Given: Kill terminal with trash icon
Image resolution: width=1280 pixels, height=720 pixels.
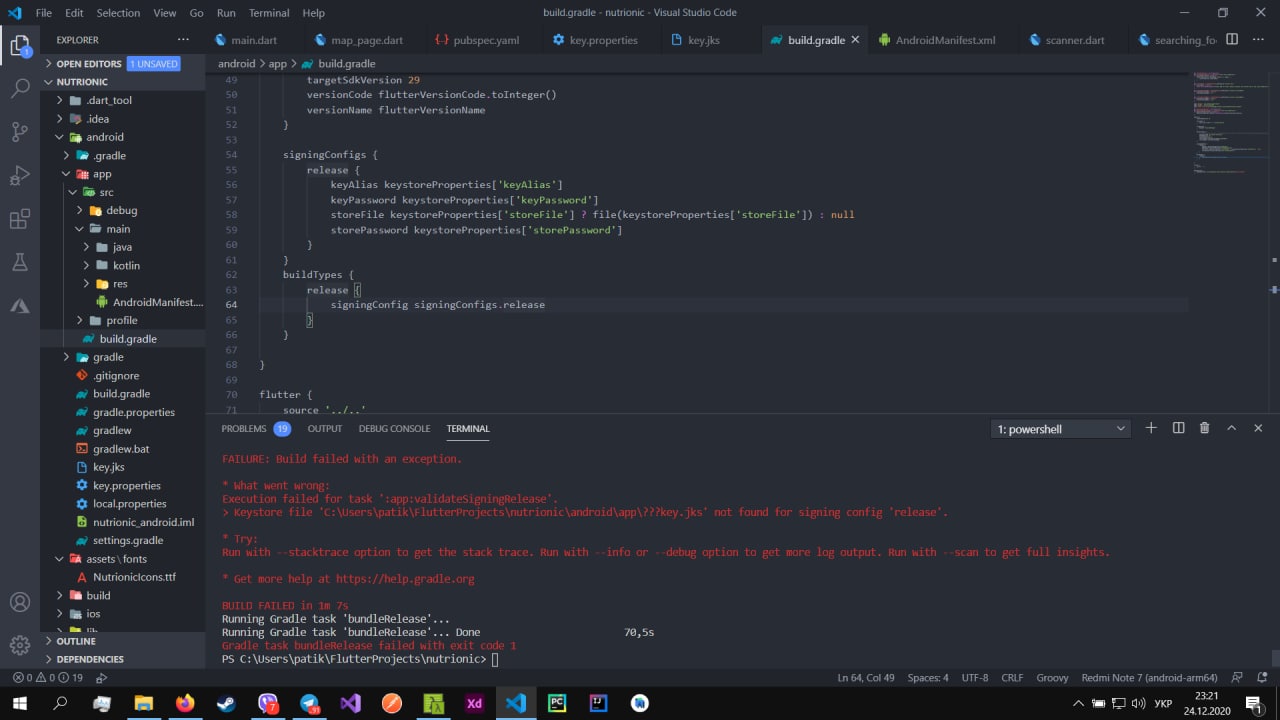Looking at the screenshot, I should [1205, 428].
